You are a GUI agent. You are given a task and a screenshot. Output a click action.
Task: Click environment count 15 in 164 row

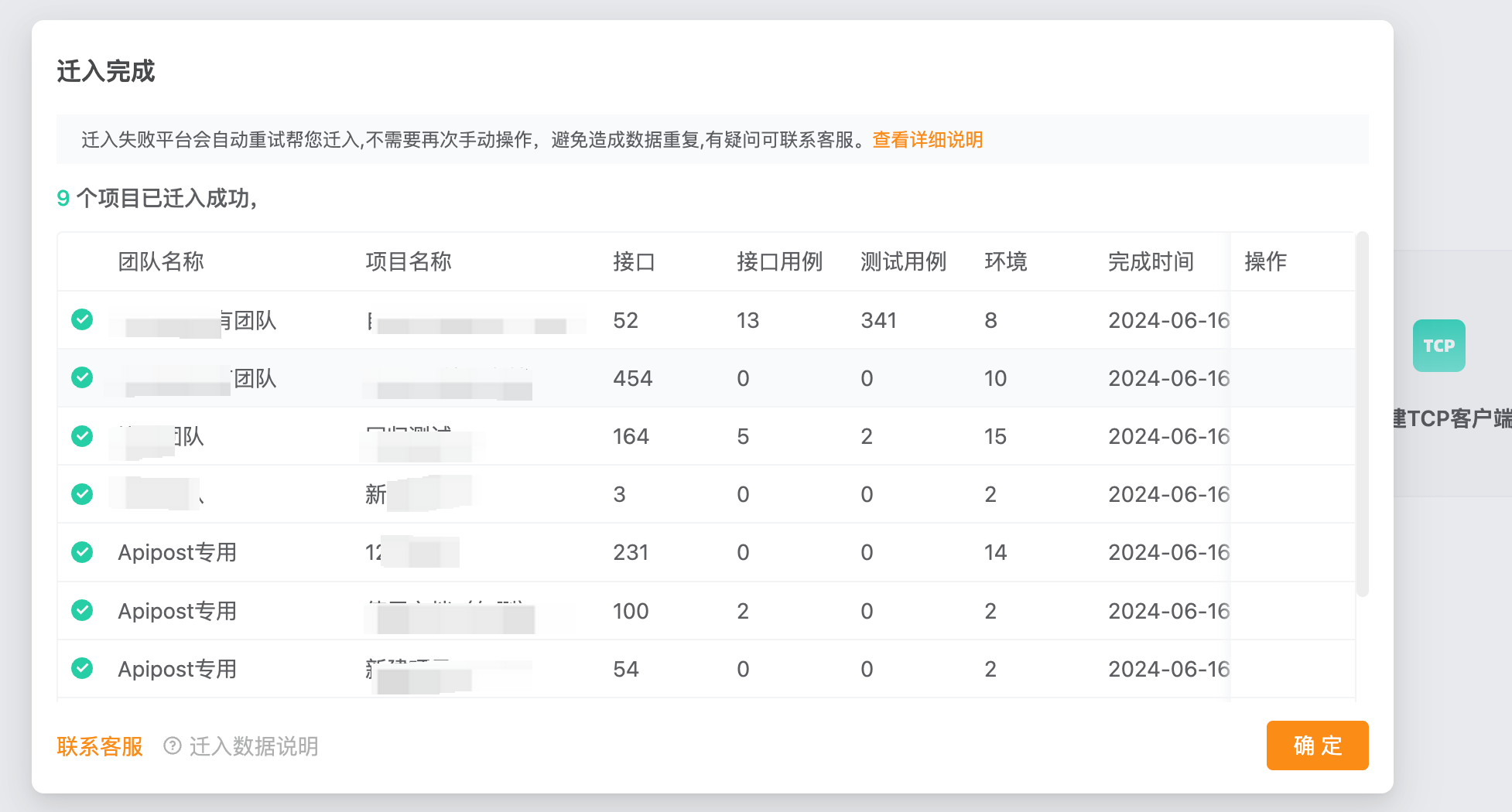click(x=995, y=436)
